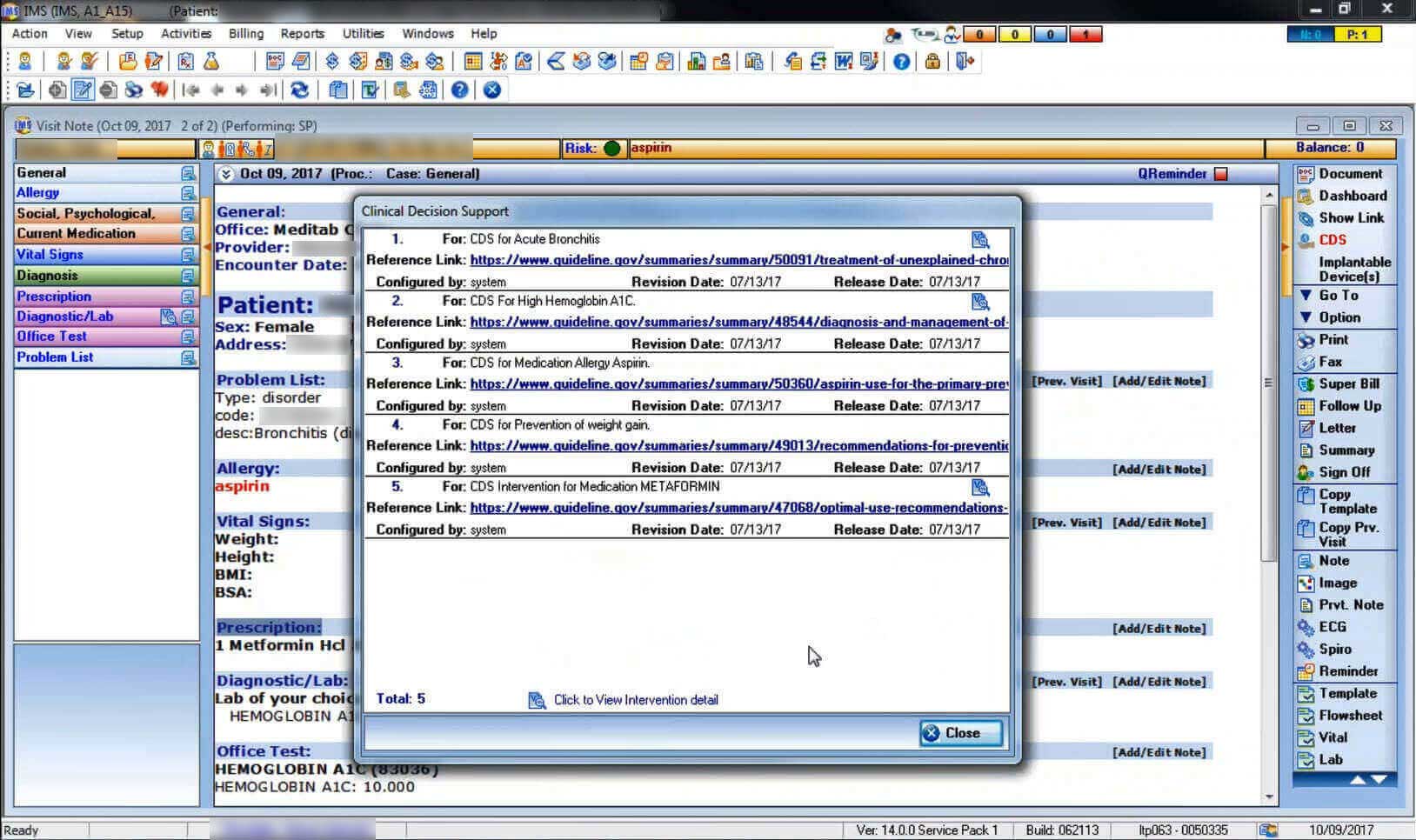Click Prev. Visit for Vital Signs section
Viewport: 1416px width, 840px height.
tap(1067, 523)
